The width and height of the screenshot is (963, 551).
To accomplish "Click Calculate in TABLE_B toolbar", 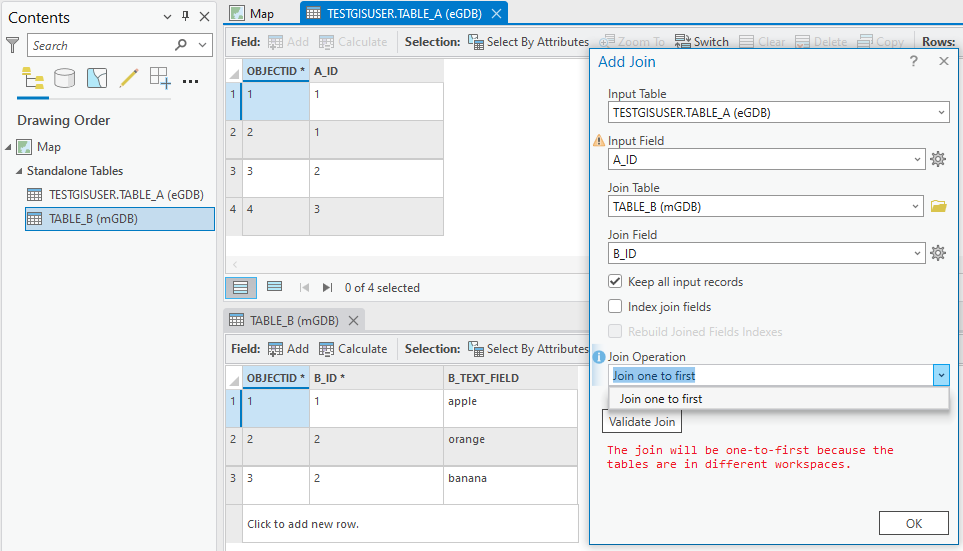I will [x=353, y=349].
